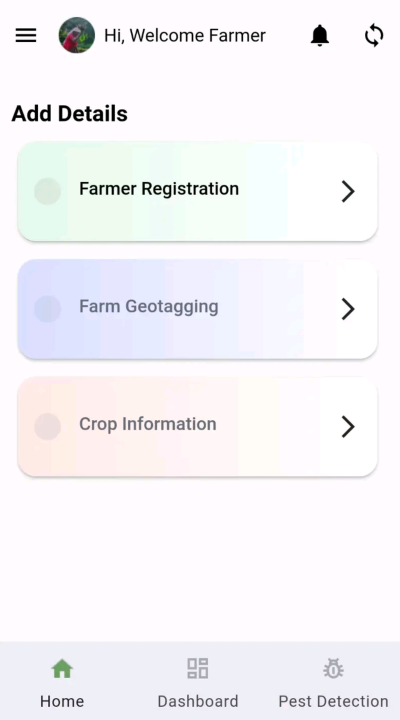Open the Farmer Registration card
Viewport: 400px width, 720px height.
[197, 191]
